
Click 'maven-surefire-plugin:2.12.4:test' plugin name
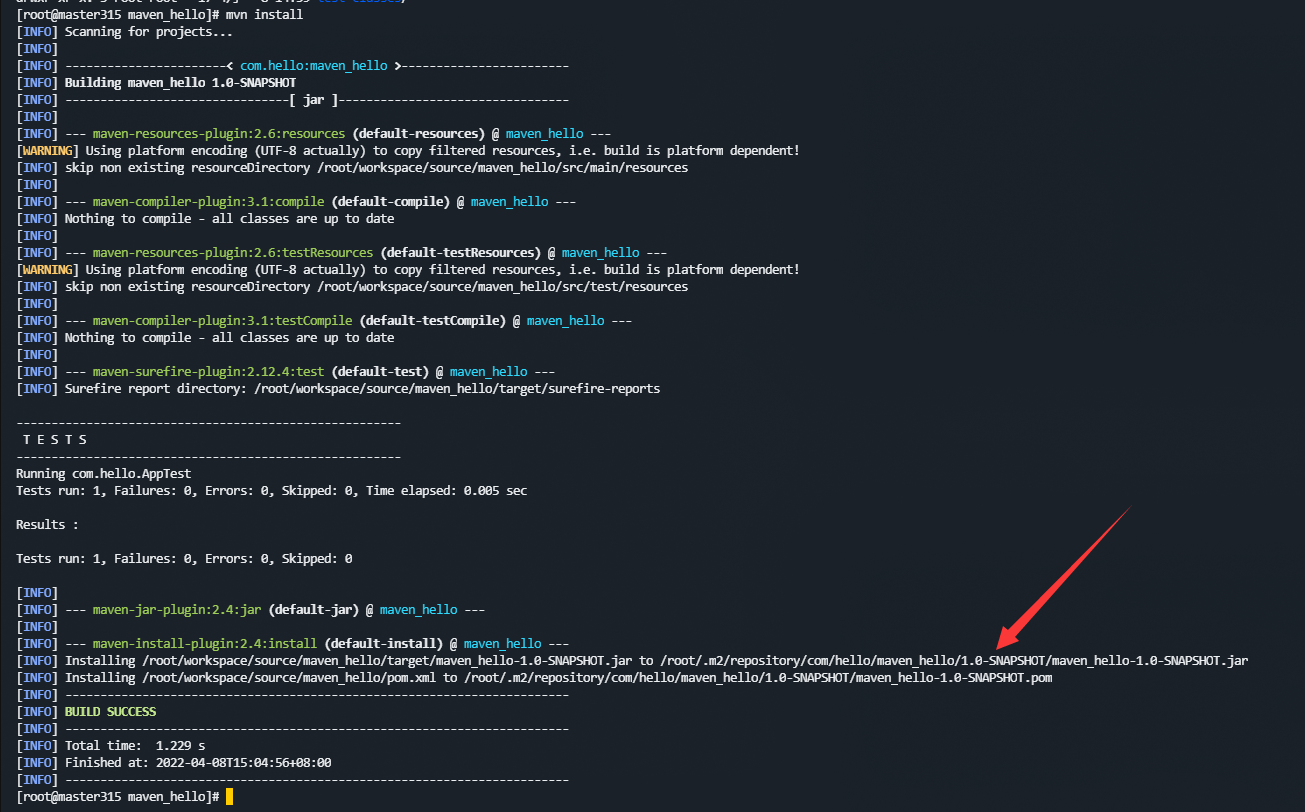208,372
